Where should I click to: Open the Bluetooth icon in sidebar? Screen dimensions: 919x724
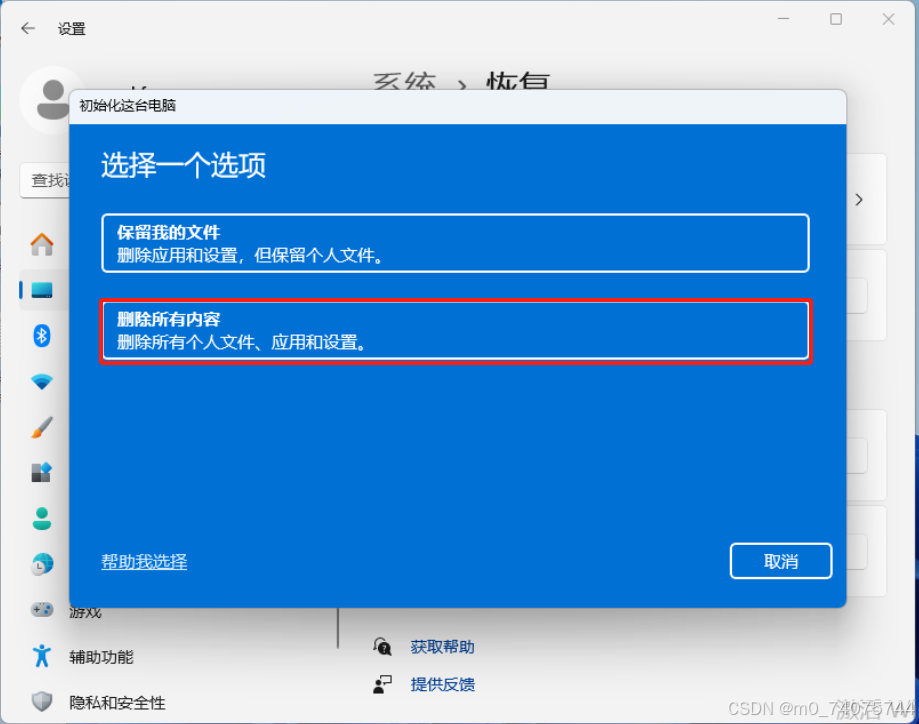click(x=42, y=335)
